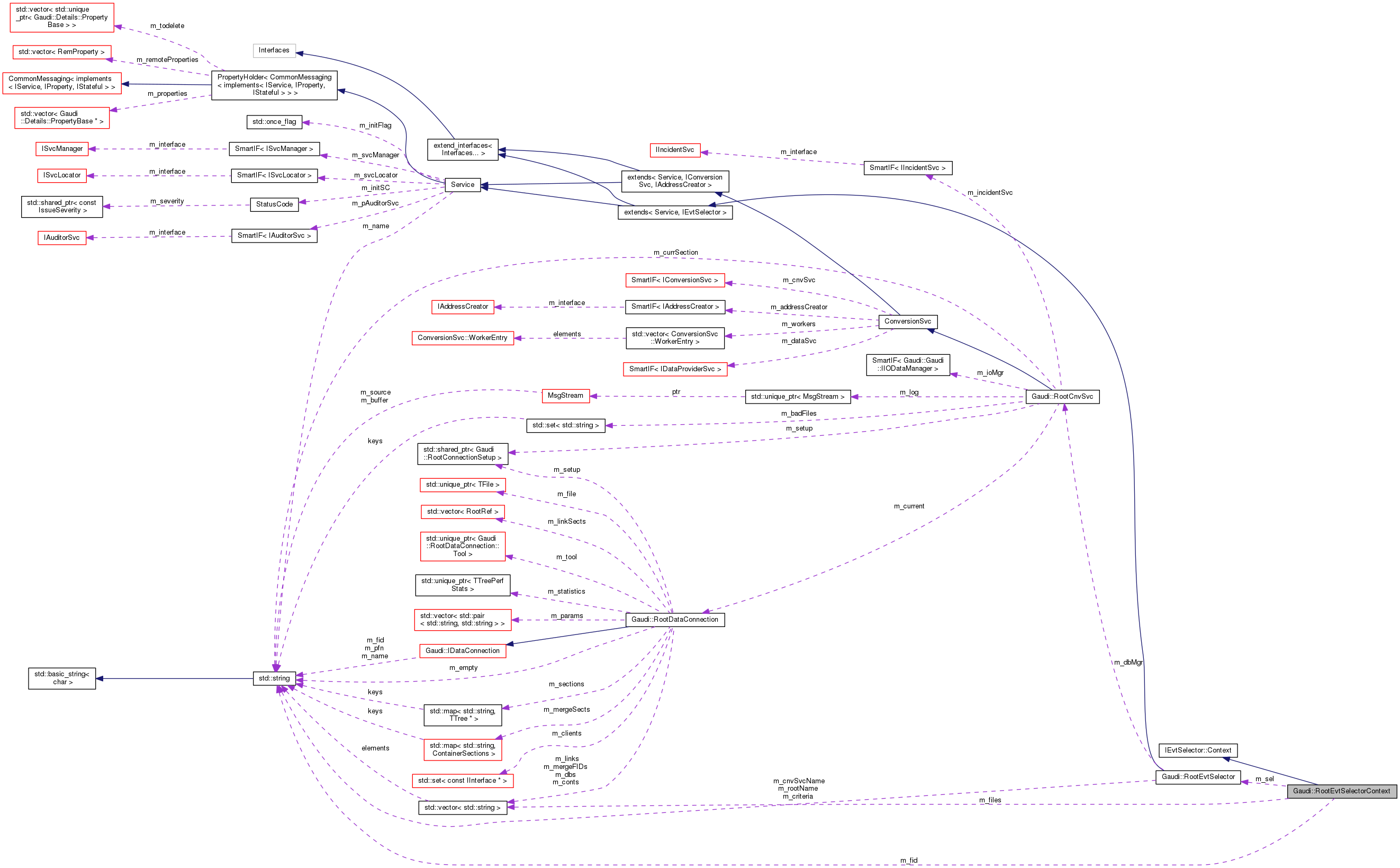
Task: Open the ConversionSvc class node
Action: pyautogui.click(x=908, y=321)
